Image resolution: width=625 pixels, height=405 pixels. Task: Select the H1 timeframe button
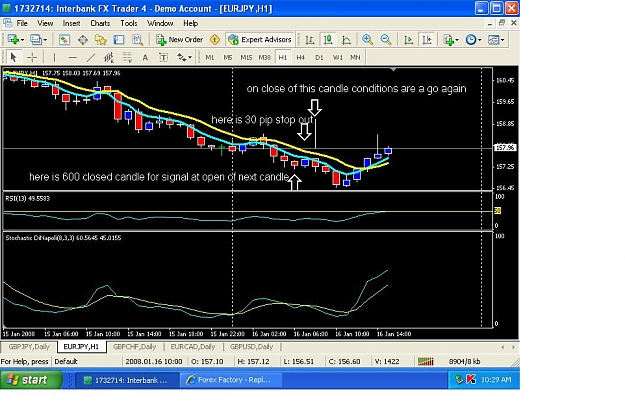coord(283,57)
